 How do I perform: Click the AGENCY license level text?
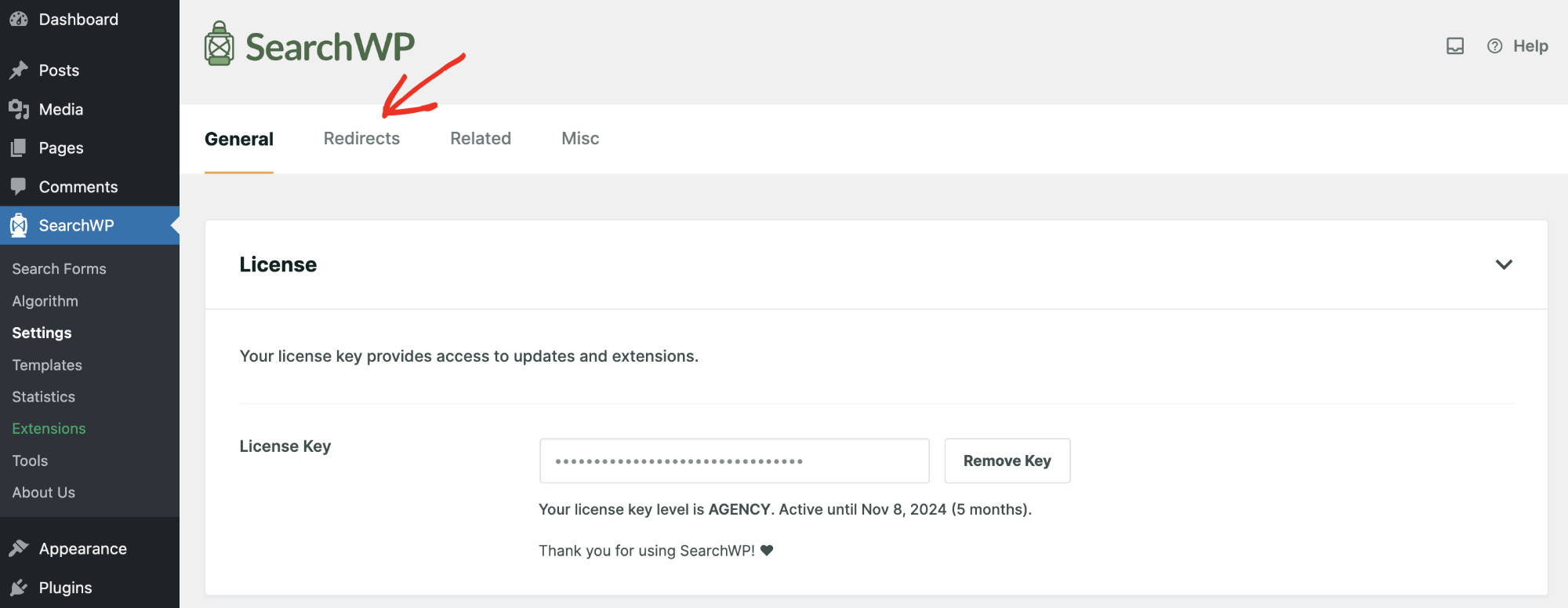pos(739,509)
